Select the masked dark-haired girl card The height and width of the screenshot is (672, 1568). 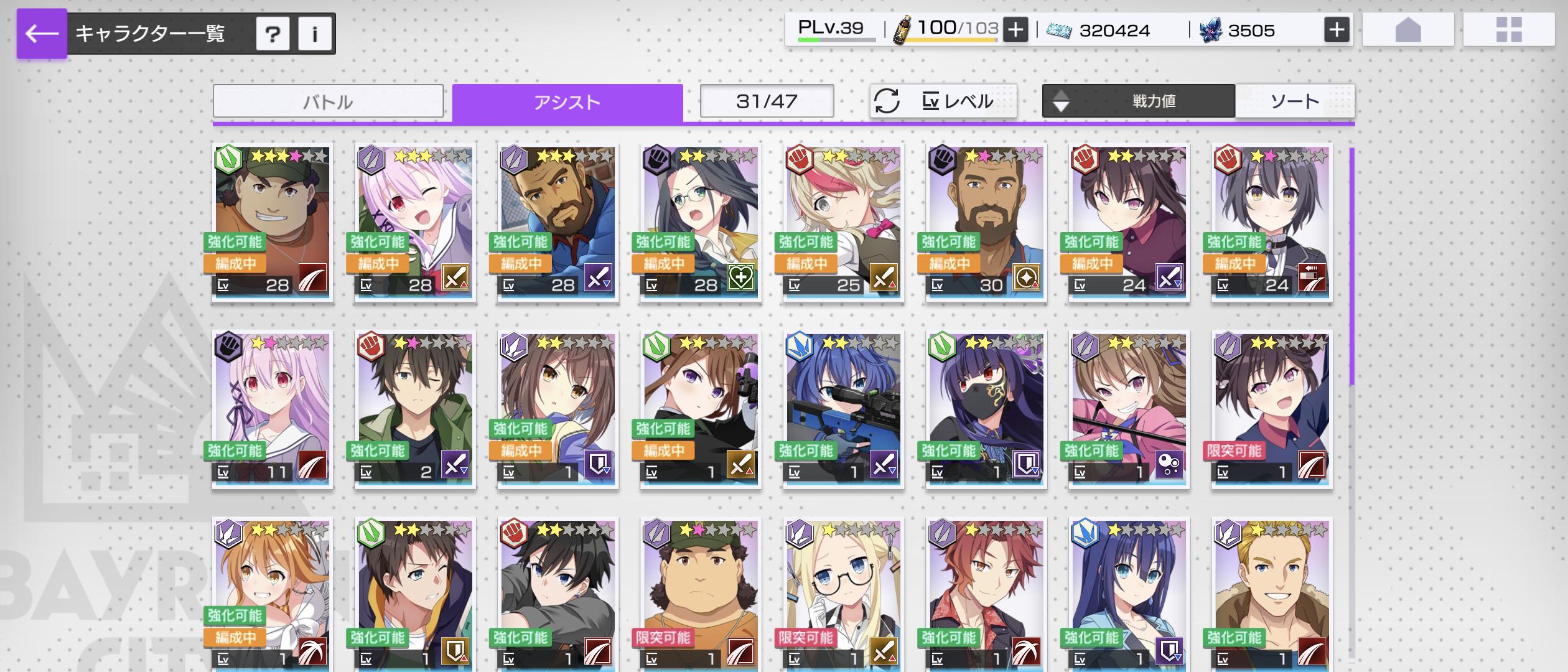pos(986,409)
